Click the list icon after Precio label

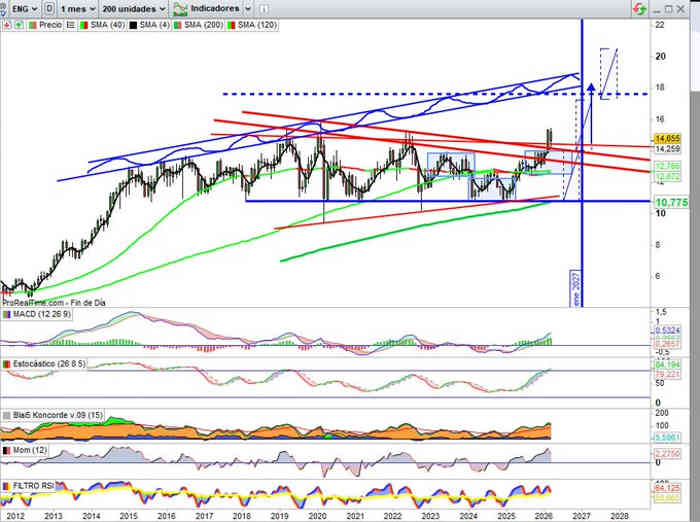70,25
